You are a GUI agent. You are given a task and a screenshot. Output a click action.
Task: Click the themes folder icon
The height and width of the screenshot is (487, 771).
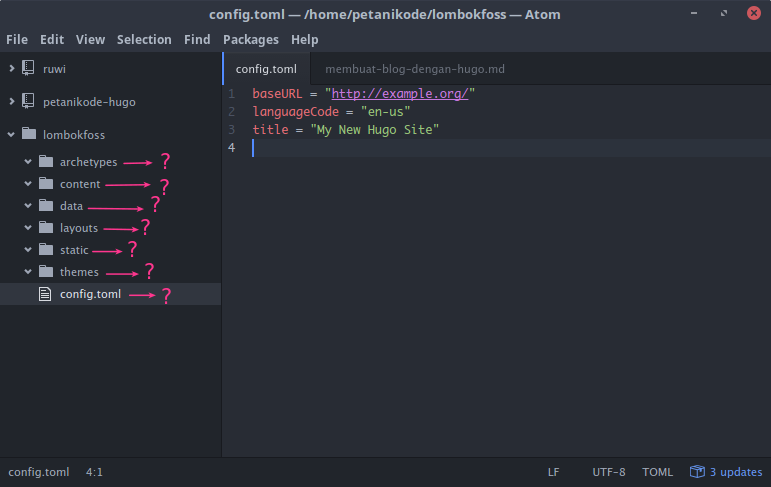tap(46, 271)
